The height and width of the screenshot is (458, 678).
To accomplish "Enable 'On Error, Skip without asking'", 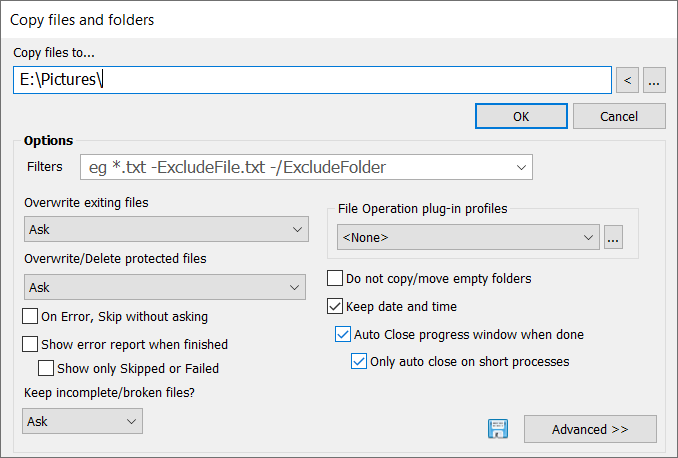I will tap(31, 316).
